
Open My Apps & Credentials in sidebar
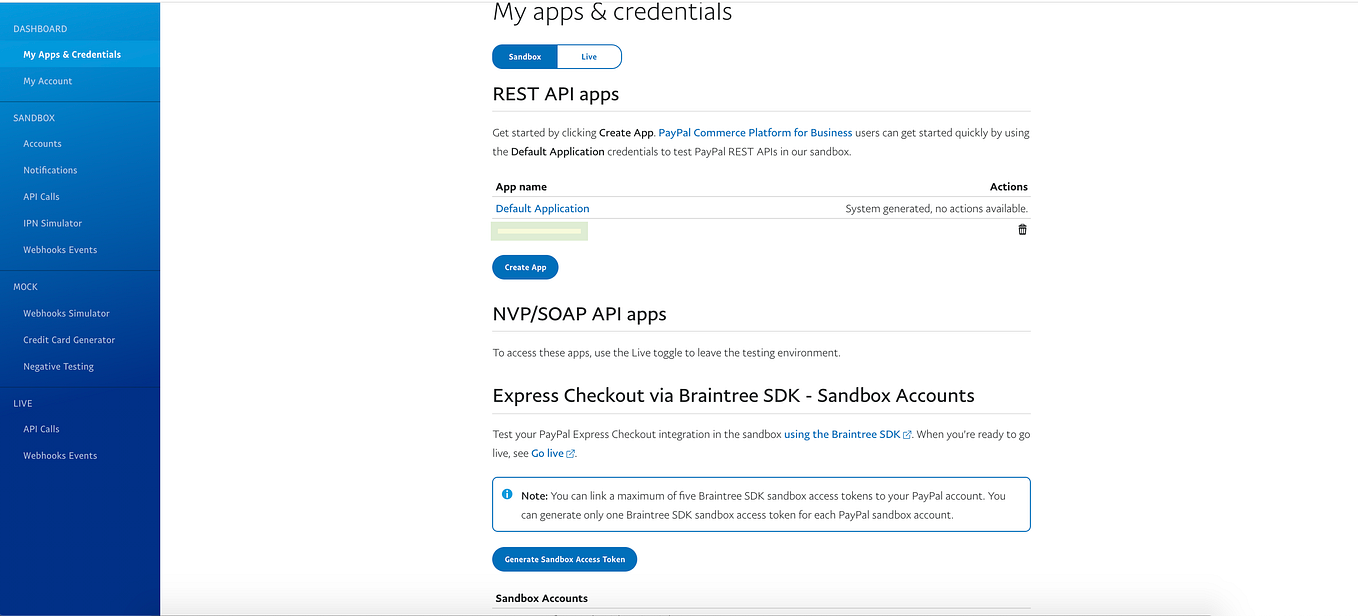point(72,55)
